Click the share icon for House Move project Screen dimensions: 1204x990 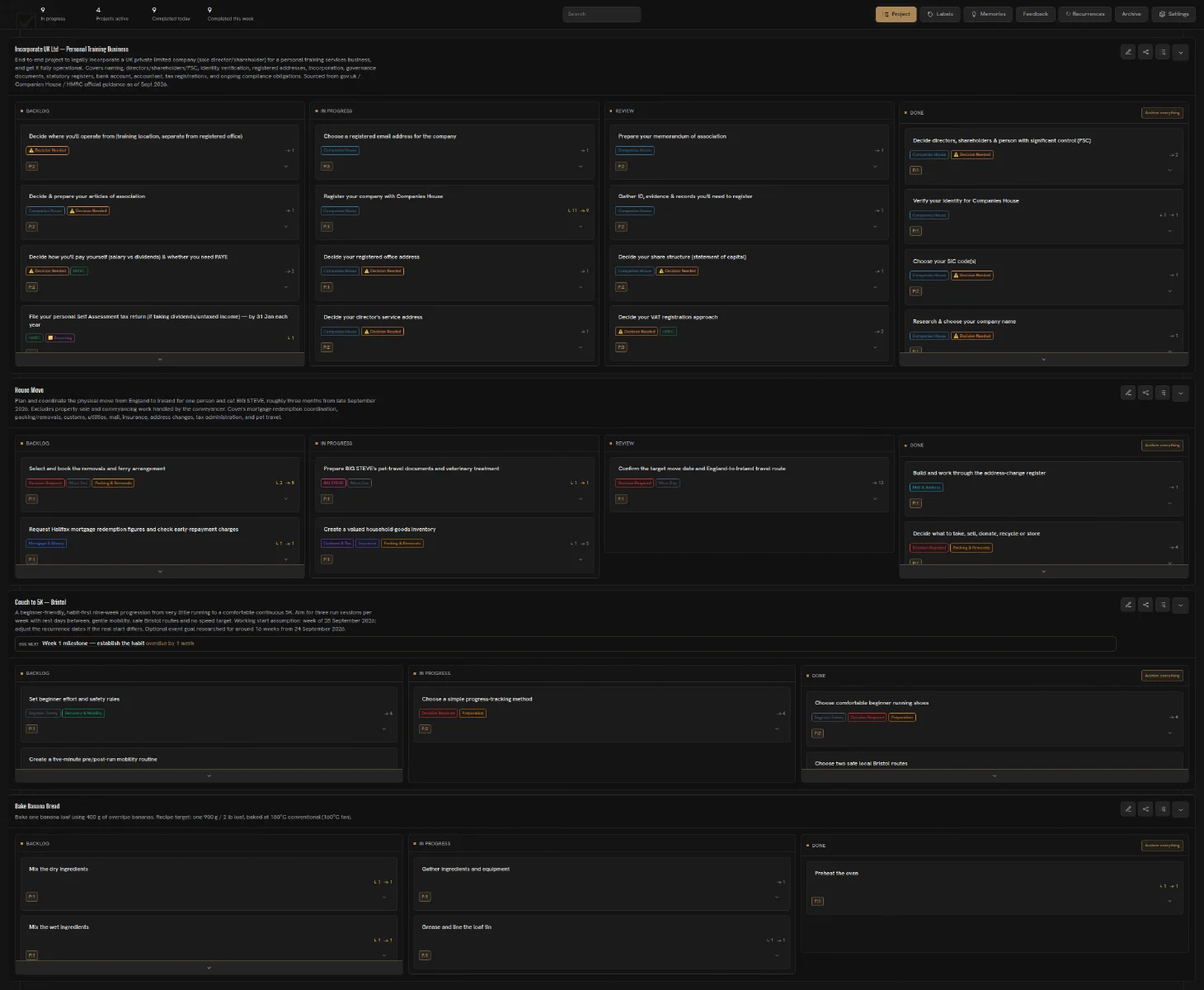click(x=1145, y=393)
